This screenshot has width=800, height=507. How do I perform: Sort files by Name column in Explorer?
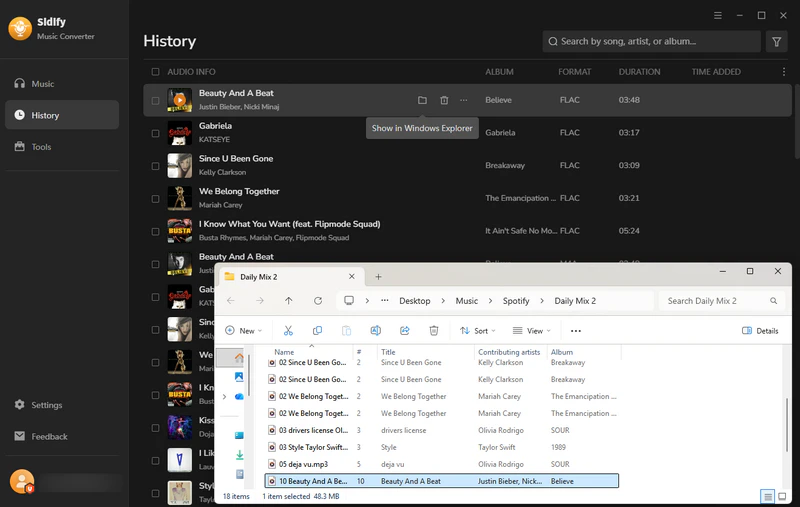click(284, 352)
